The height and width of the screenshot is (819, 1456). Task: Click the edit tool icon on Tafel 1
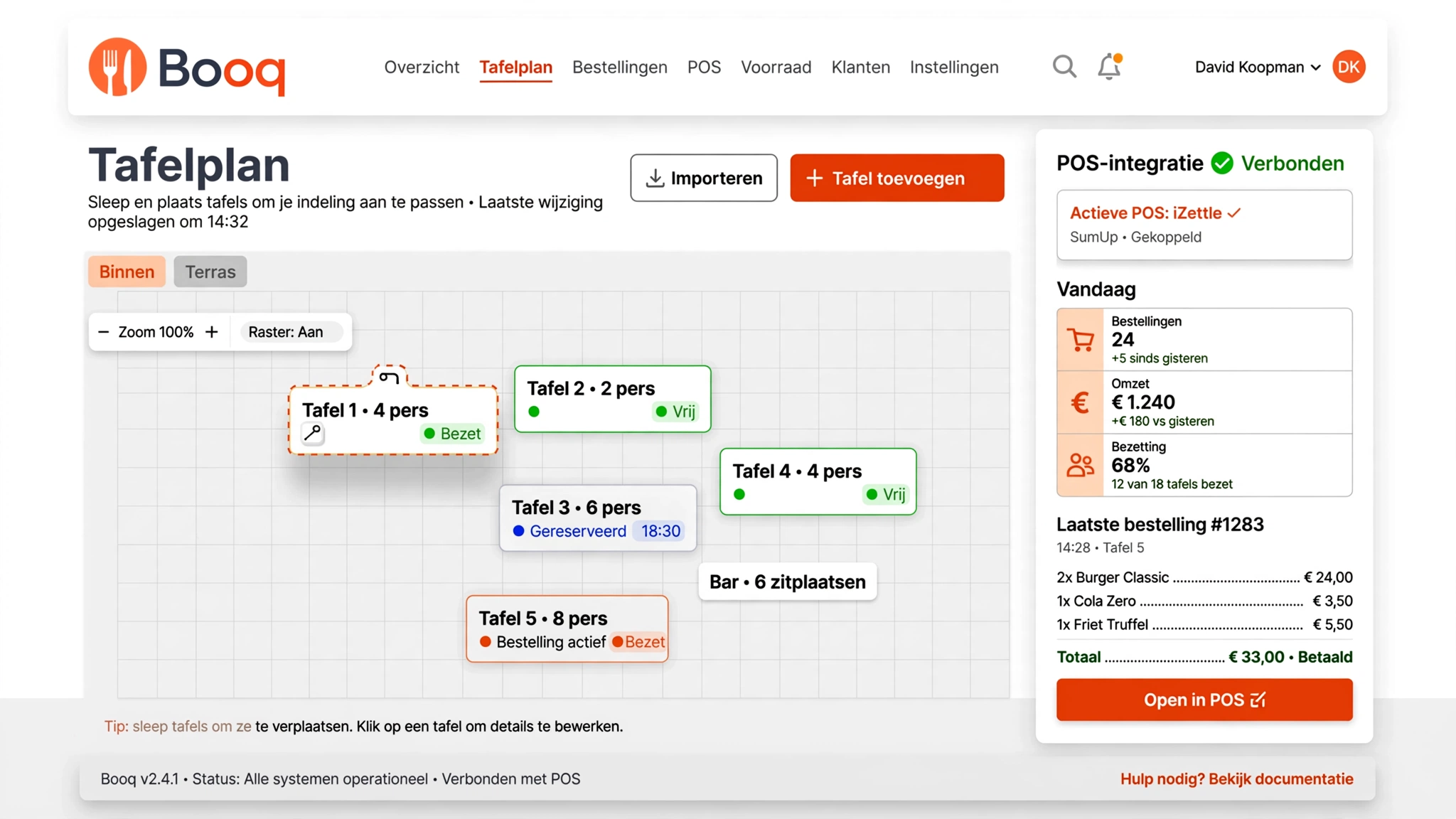click(x=313, y=433)
